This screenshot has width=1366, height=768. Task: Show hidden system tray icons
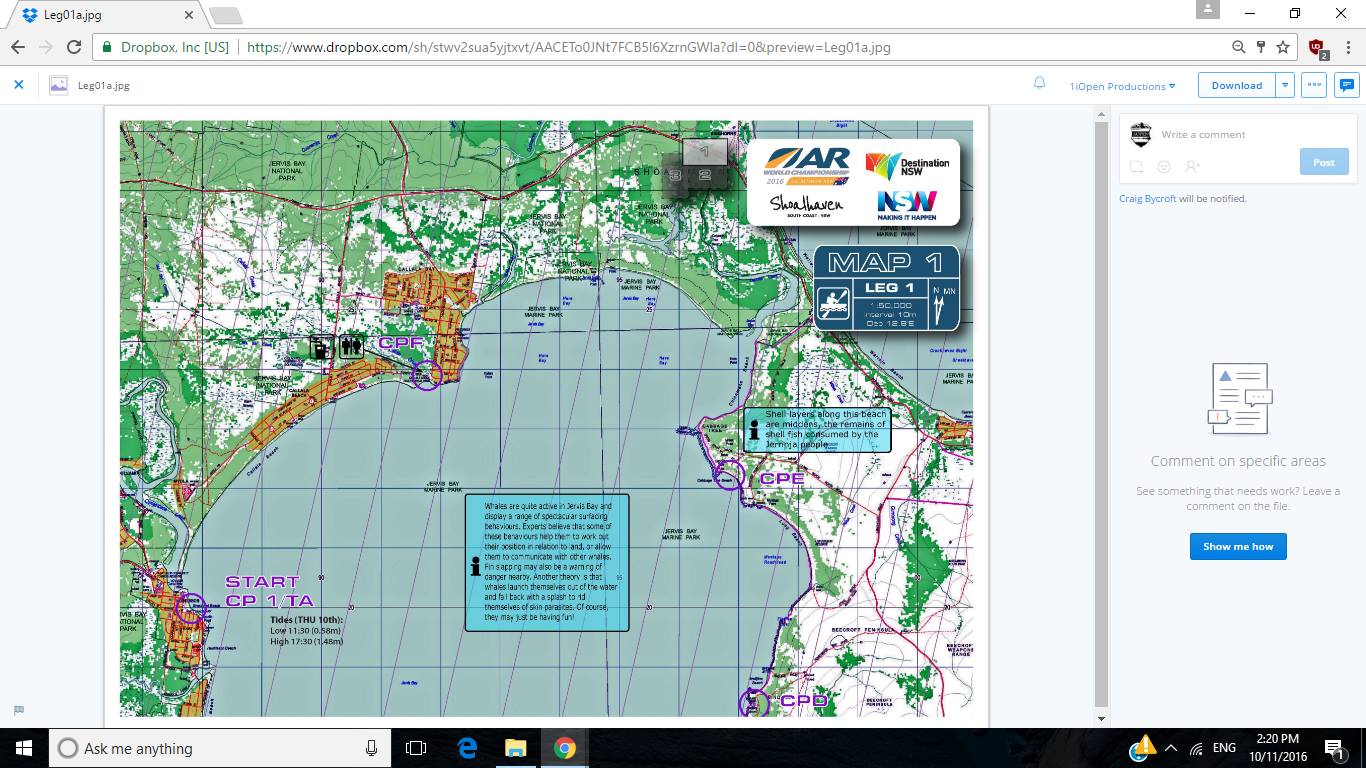tap(1170, 748)
